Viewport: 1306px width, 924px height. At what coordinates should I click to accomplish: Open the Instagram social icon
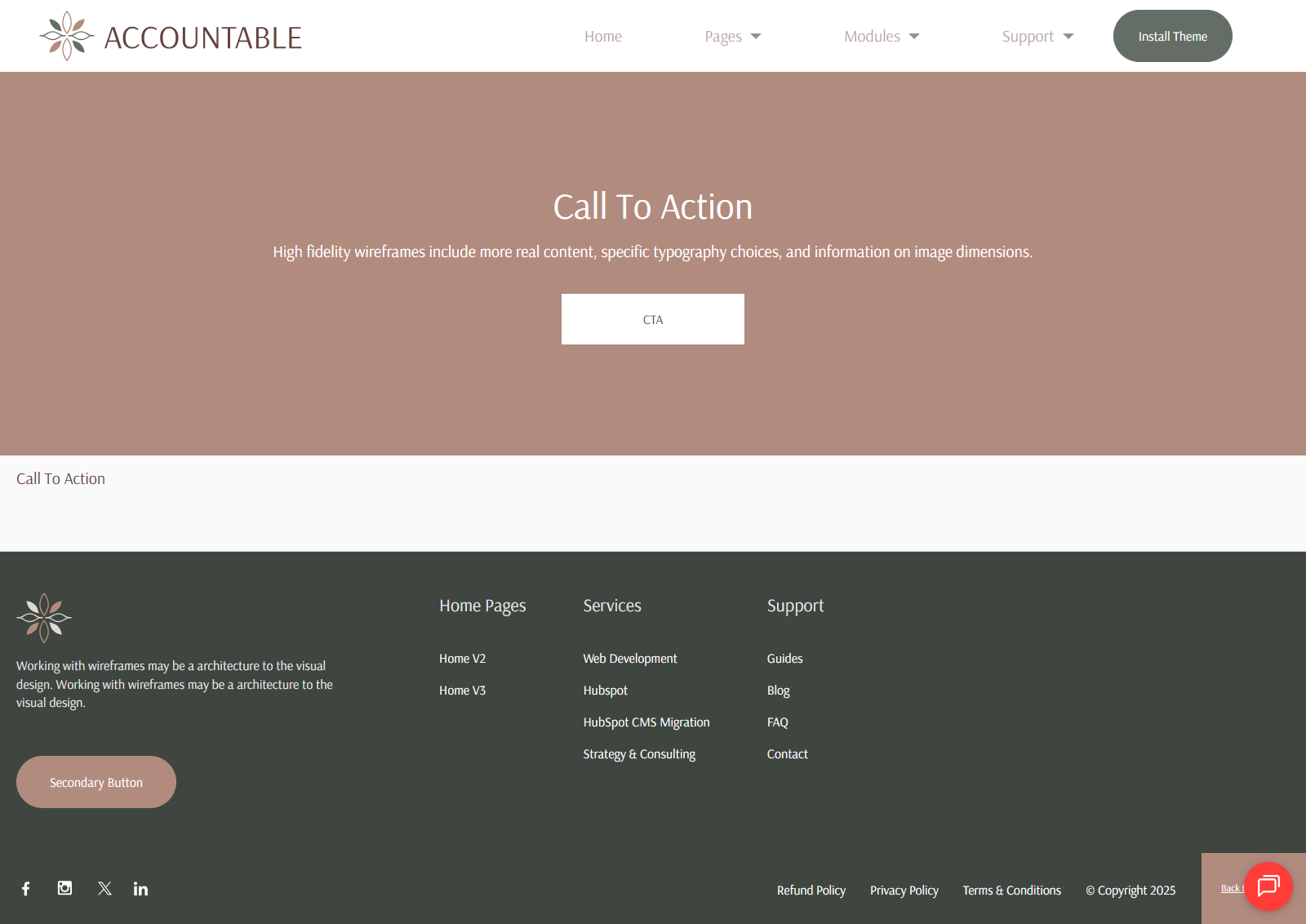[65, 888]
